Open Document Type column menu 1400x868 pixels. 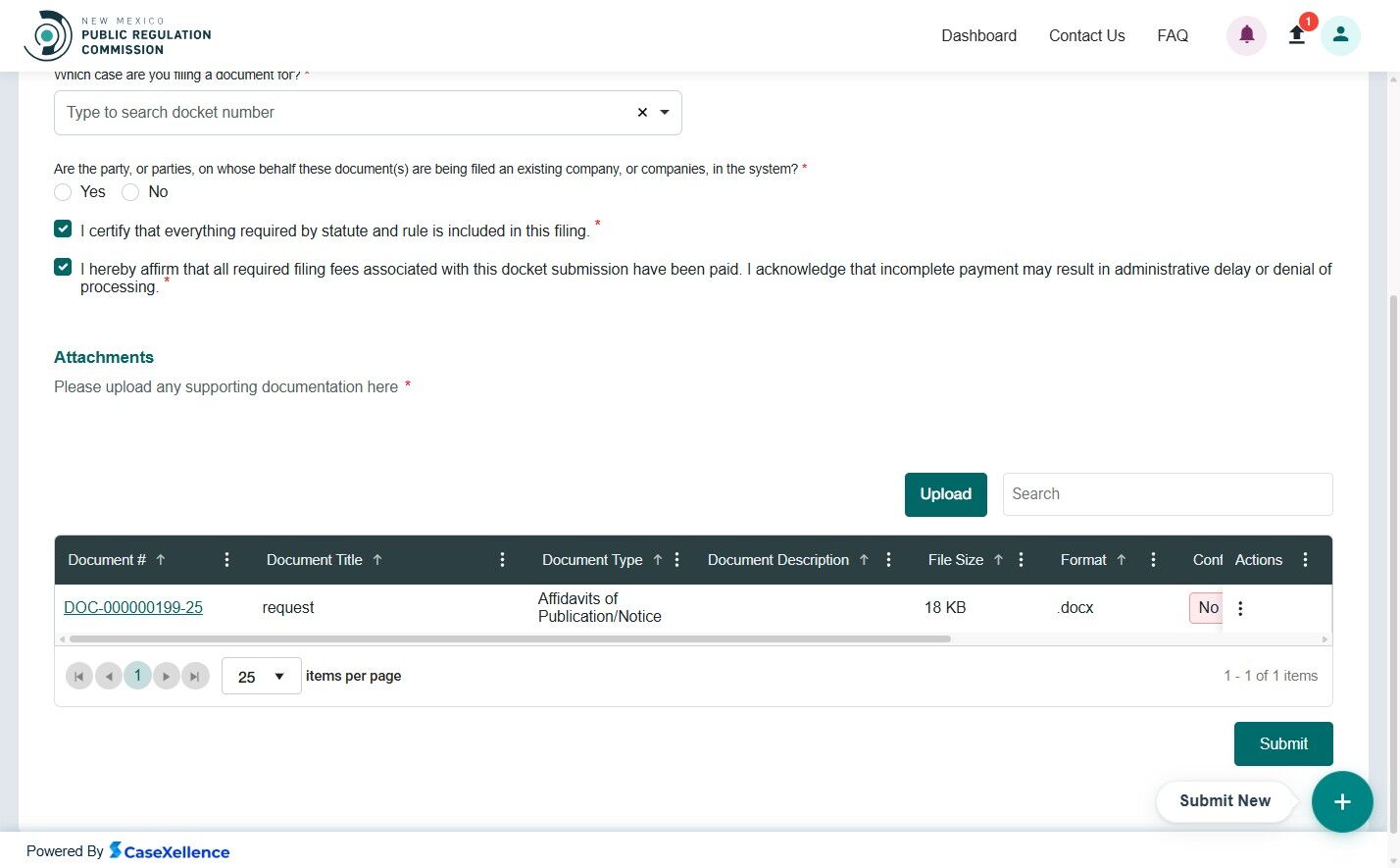tap(676, 560)
